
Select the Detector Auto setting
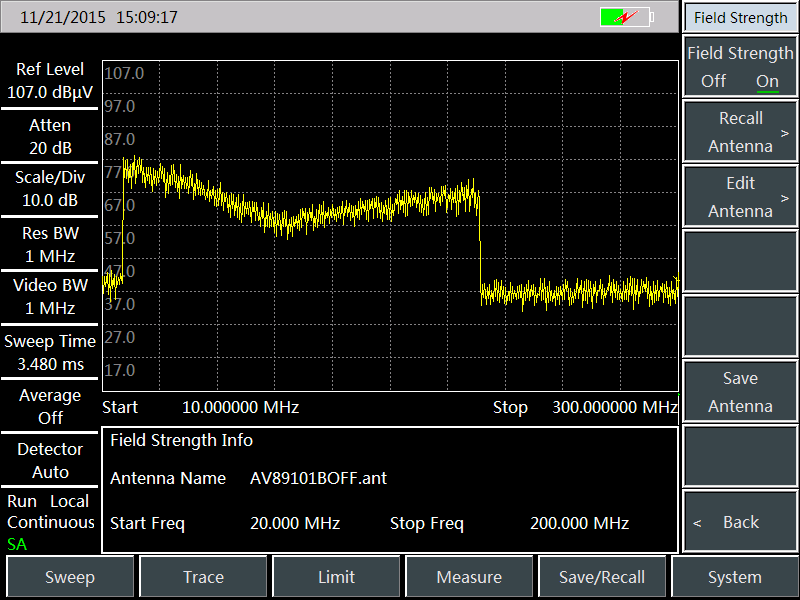tap(50, 461)
